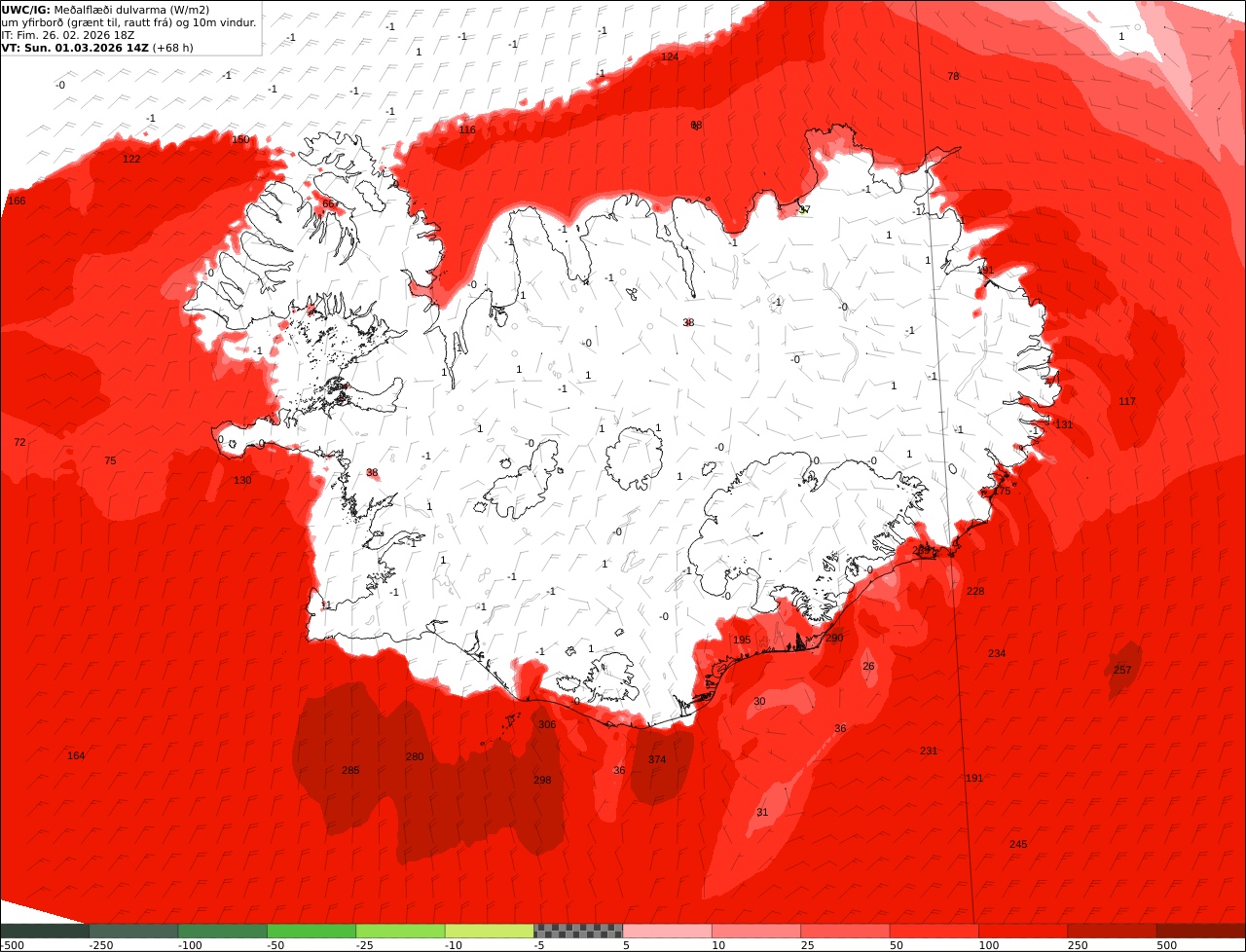Click the flux value 164 in the lower left
The width and height of the screenshot is (1246, 952).
[x=76, y=755]
